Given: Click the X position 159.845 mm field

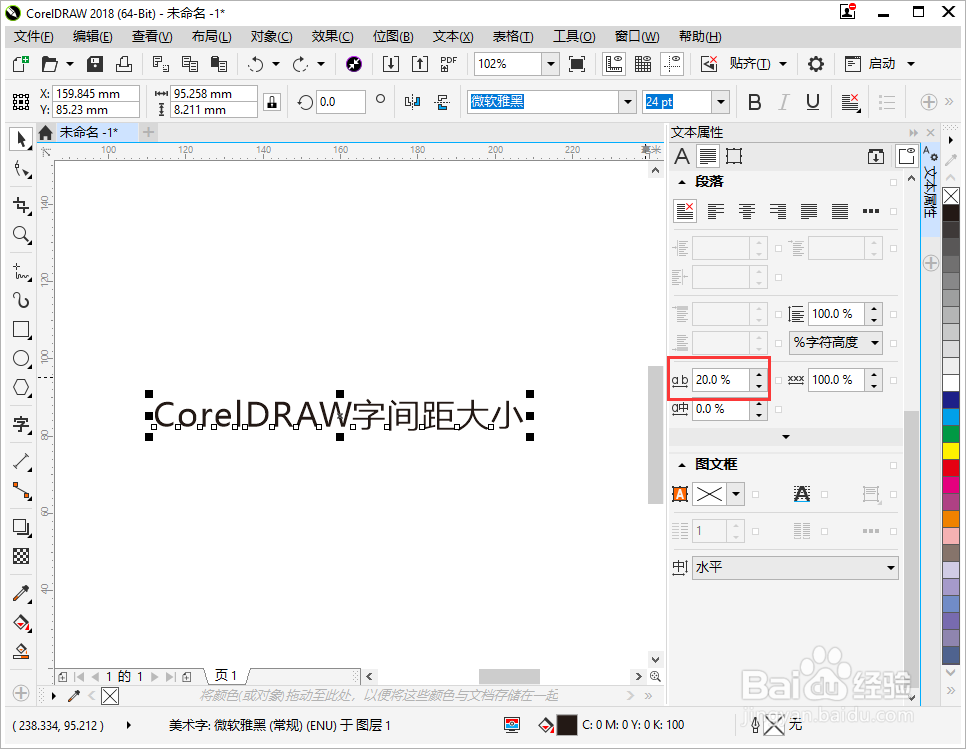Looking at the screenshot, I should point(95,94).
